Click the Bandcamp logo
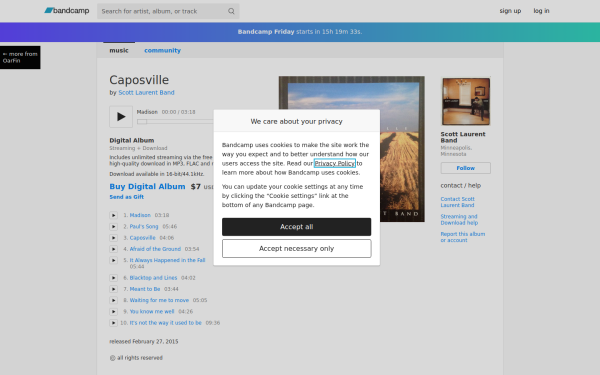Viewport: 600px width, 375px height. 67,11
